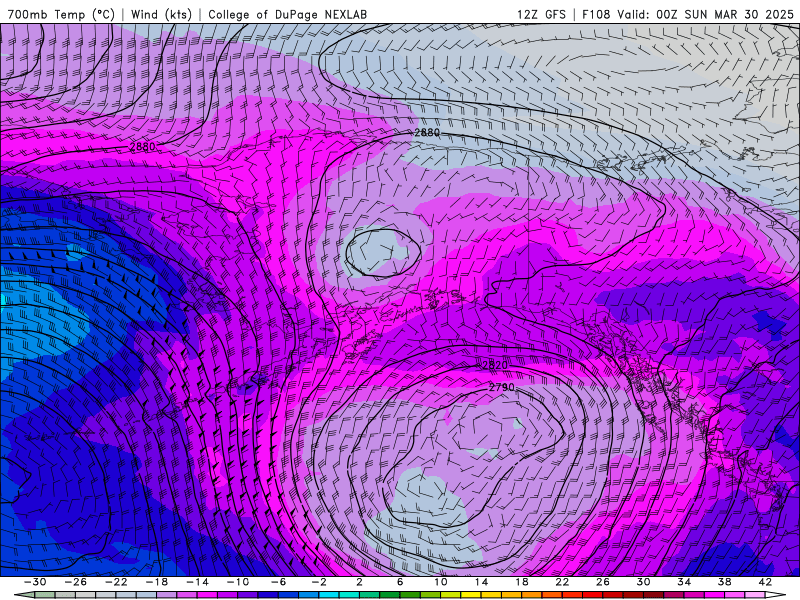Click the 10 colorbar scale label
The width and height of the screenshot is (800, 600).
(x=441, y=582)
